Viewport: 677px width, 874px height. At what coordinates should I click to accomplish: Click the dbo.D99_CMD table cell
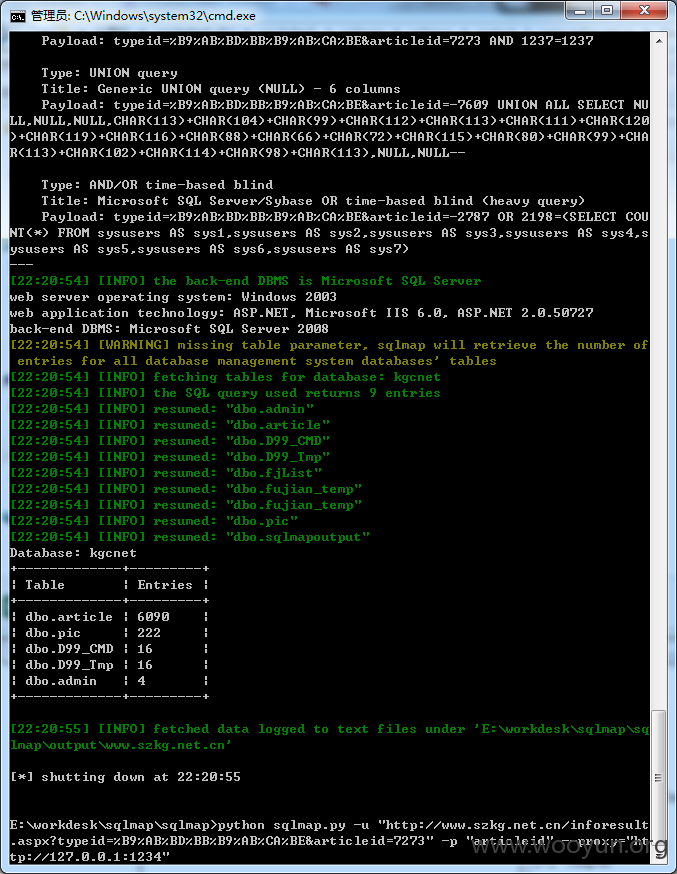[x=69, y=649]
